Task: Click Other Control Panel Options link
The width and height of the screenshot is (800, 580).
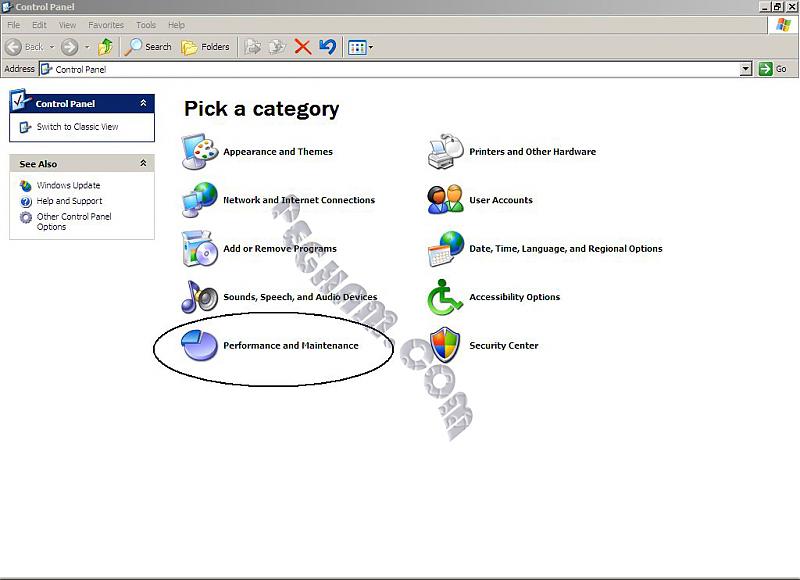Action: point(74,222)
